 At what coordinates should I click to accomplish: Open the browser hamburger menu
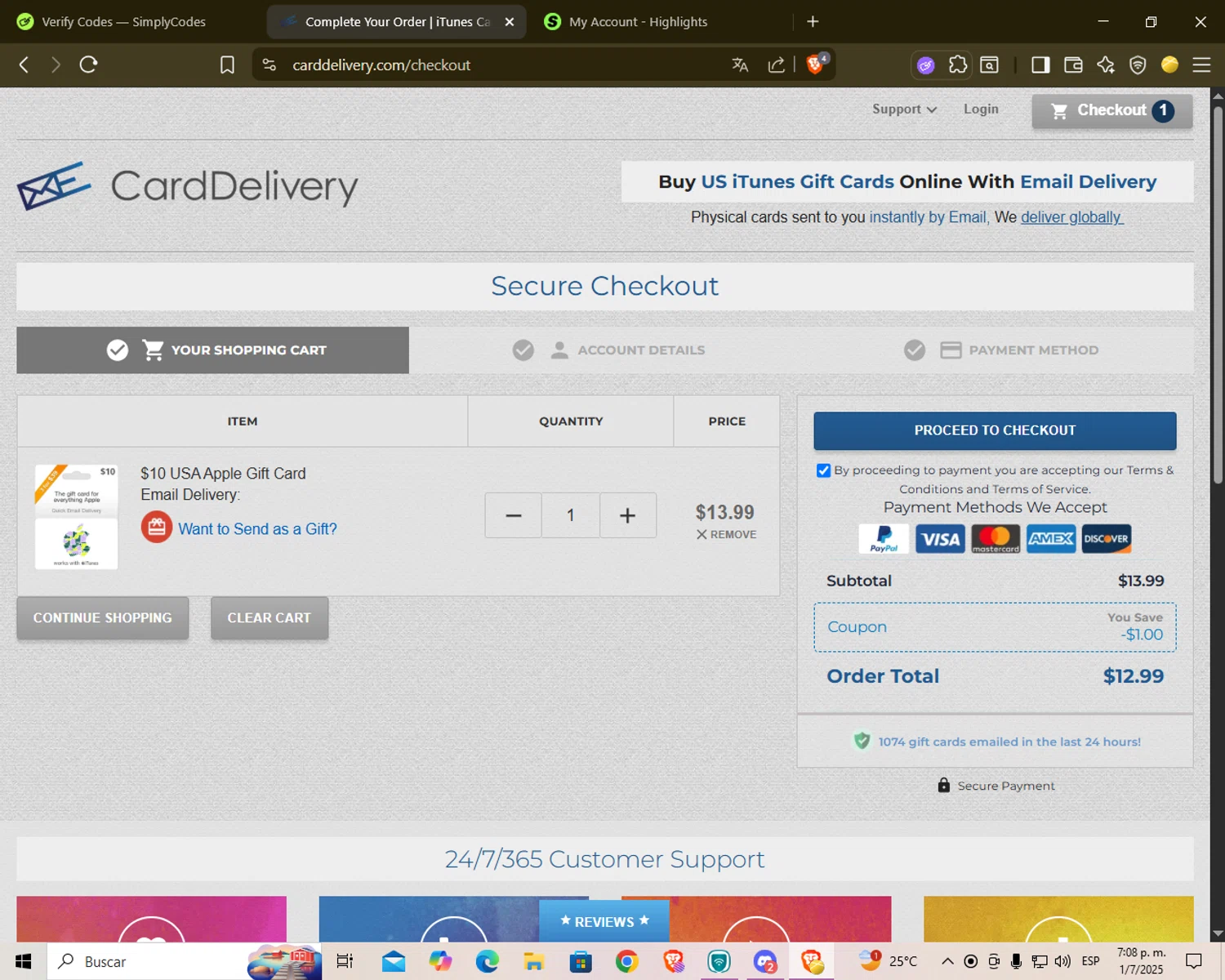pos(1201,65)
